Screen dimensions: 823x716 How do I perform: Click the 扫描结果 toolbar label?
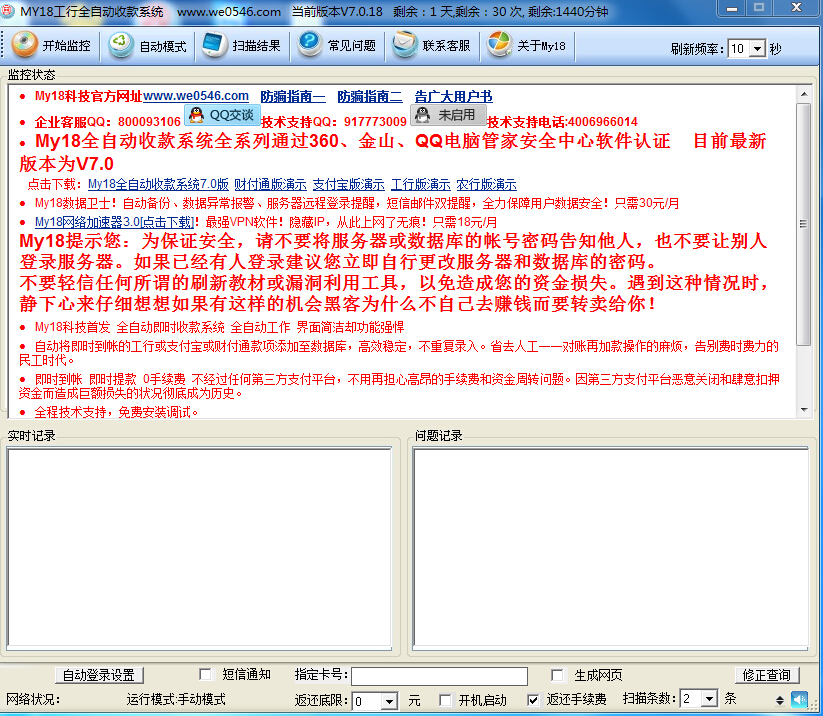click(256, 46)
